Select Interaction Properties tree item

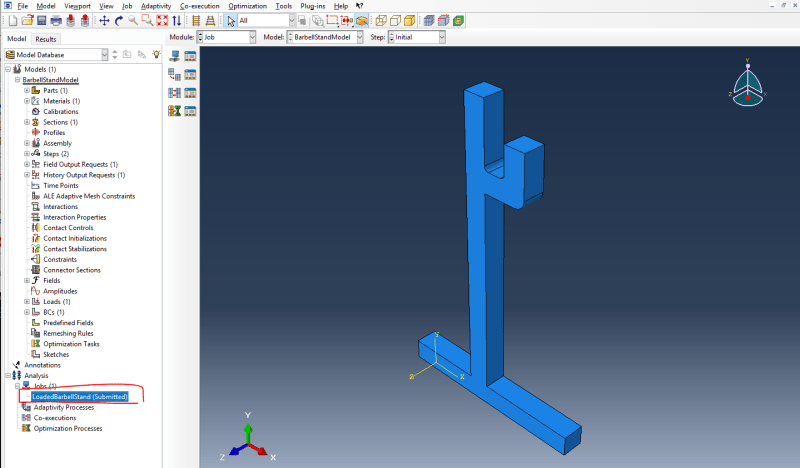[74, 217]
